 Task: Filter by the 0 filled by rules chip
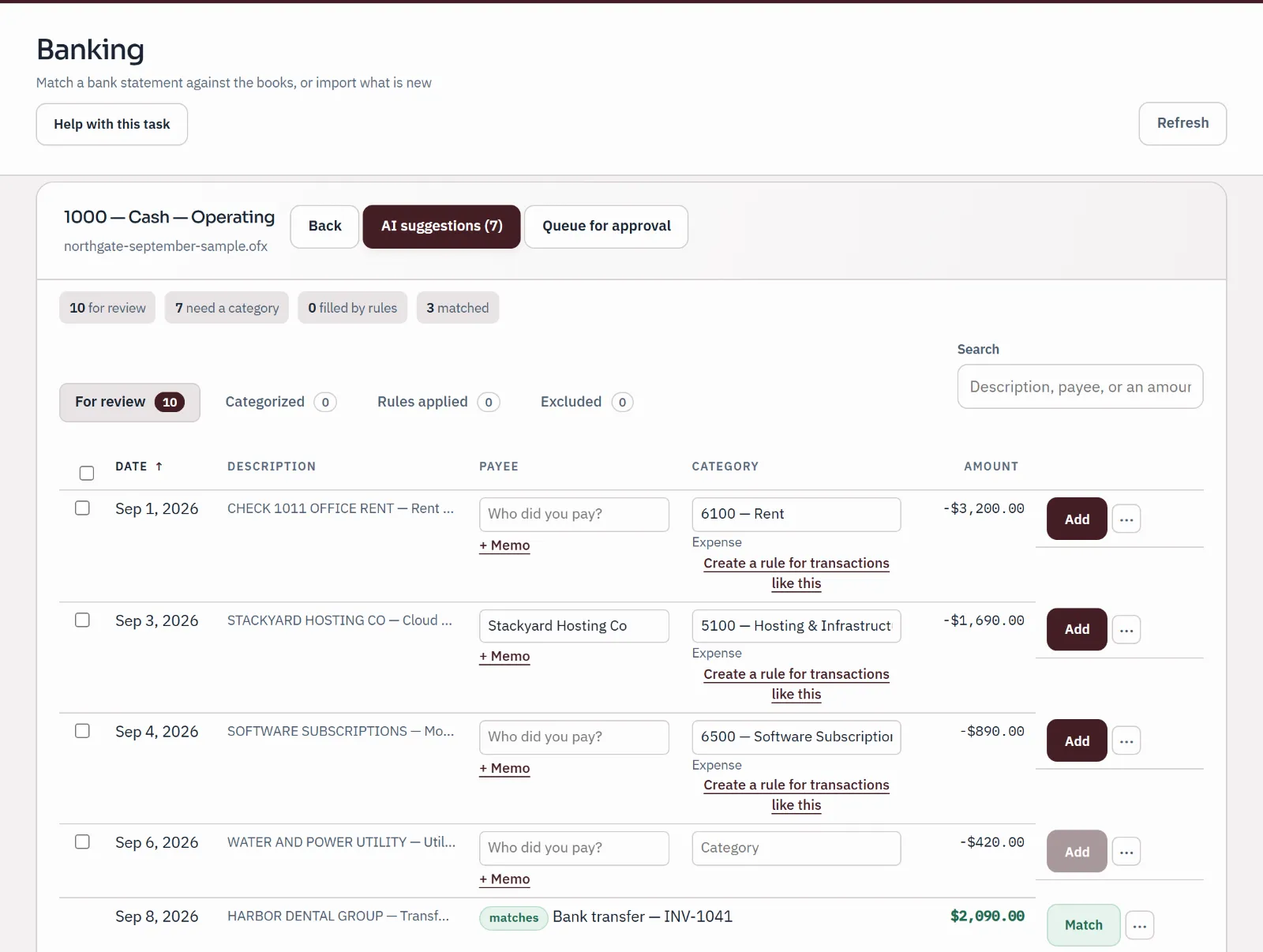pos(353,308)
